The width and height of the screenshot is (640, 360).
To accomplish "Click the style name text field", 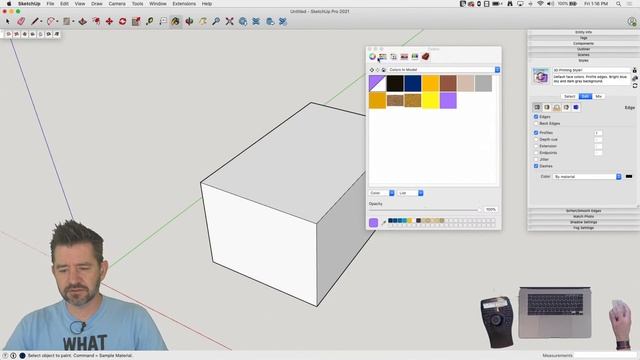I will click(x=591, y=70).
